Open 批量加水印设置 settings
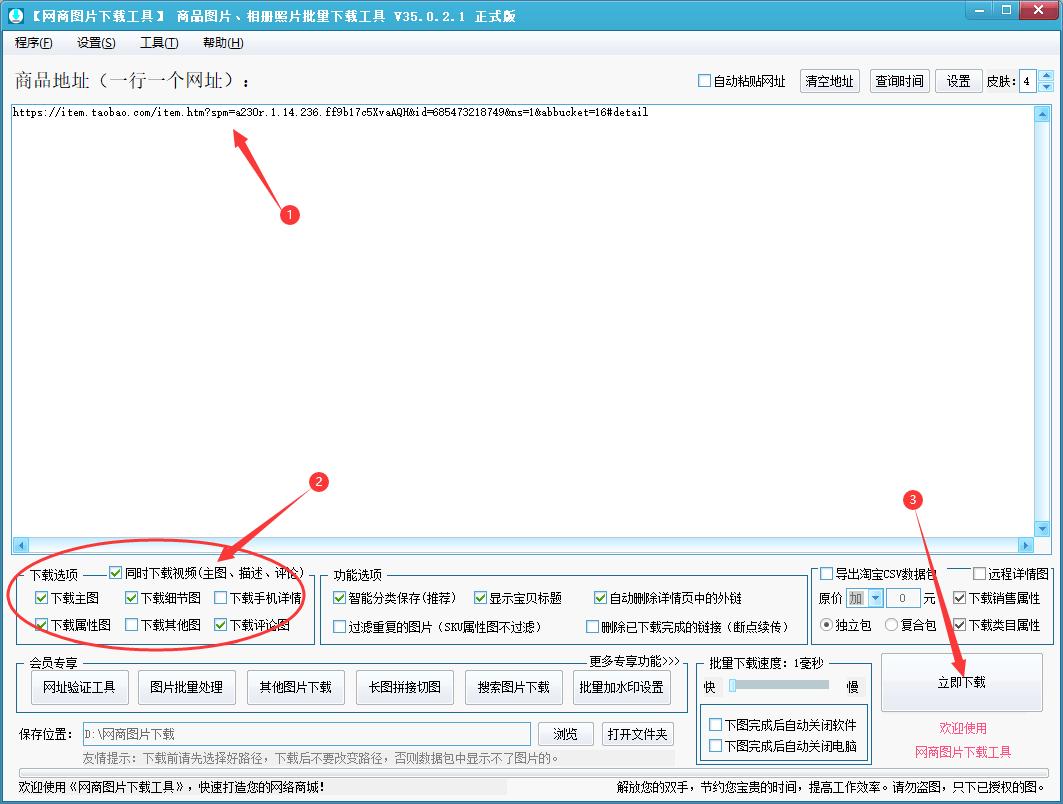 coord(622,687)
